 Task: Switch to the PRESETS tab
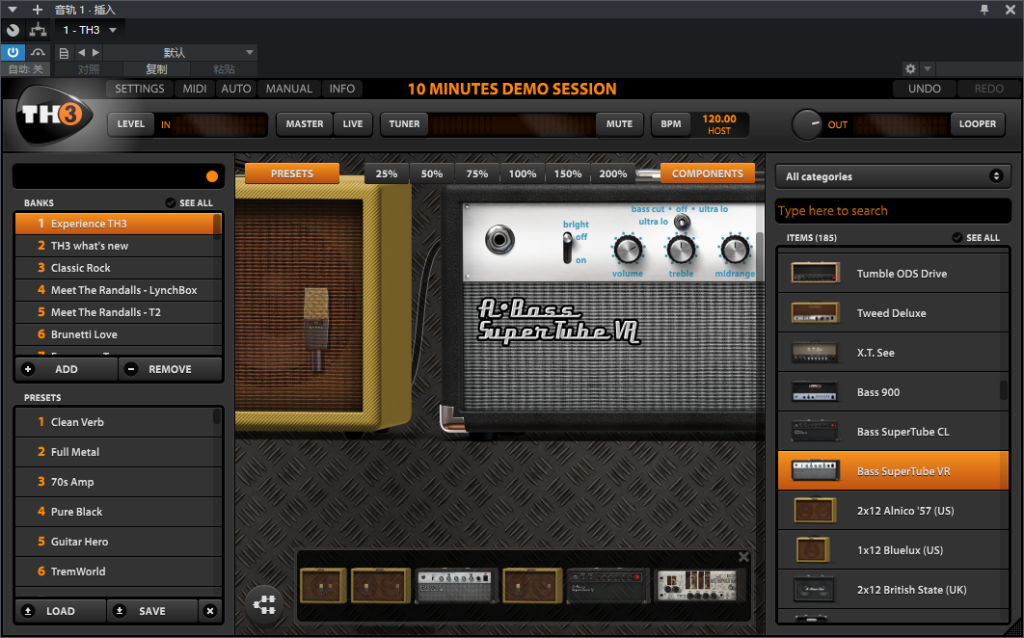click(292, 174)
